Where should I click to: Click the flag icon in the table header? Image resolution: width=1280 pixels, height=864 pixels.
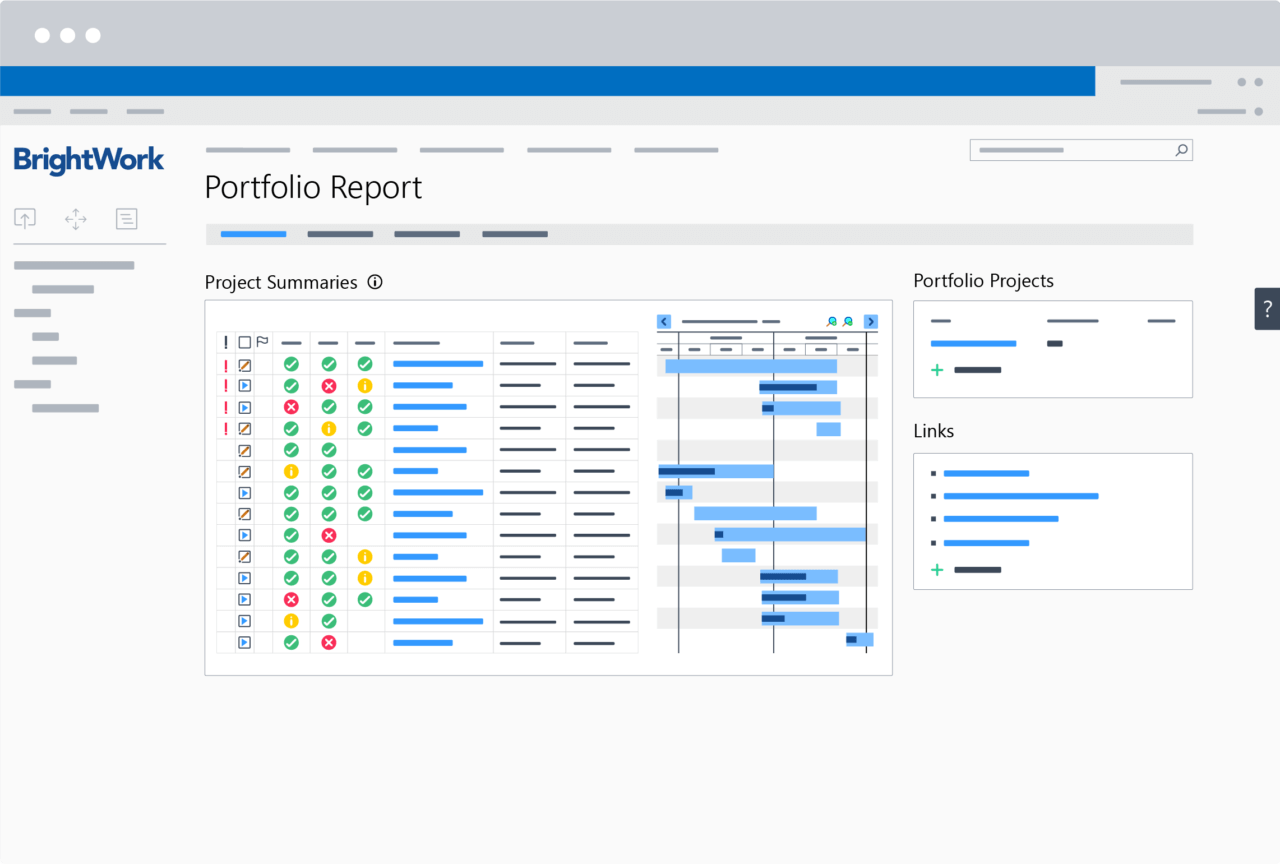click(262, 342)
